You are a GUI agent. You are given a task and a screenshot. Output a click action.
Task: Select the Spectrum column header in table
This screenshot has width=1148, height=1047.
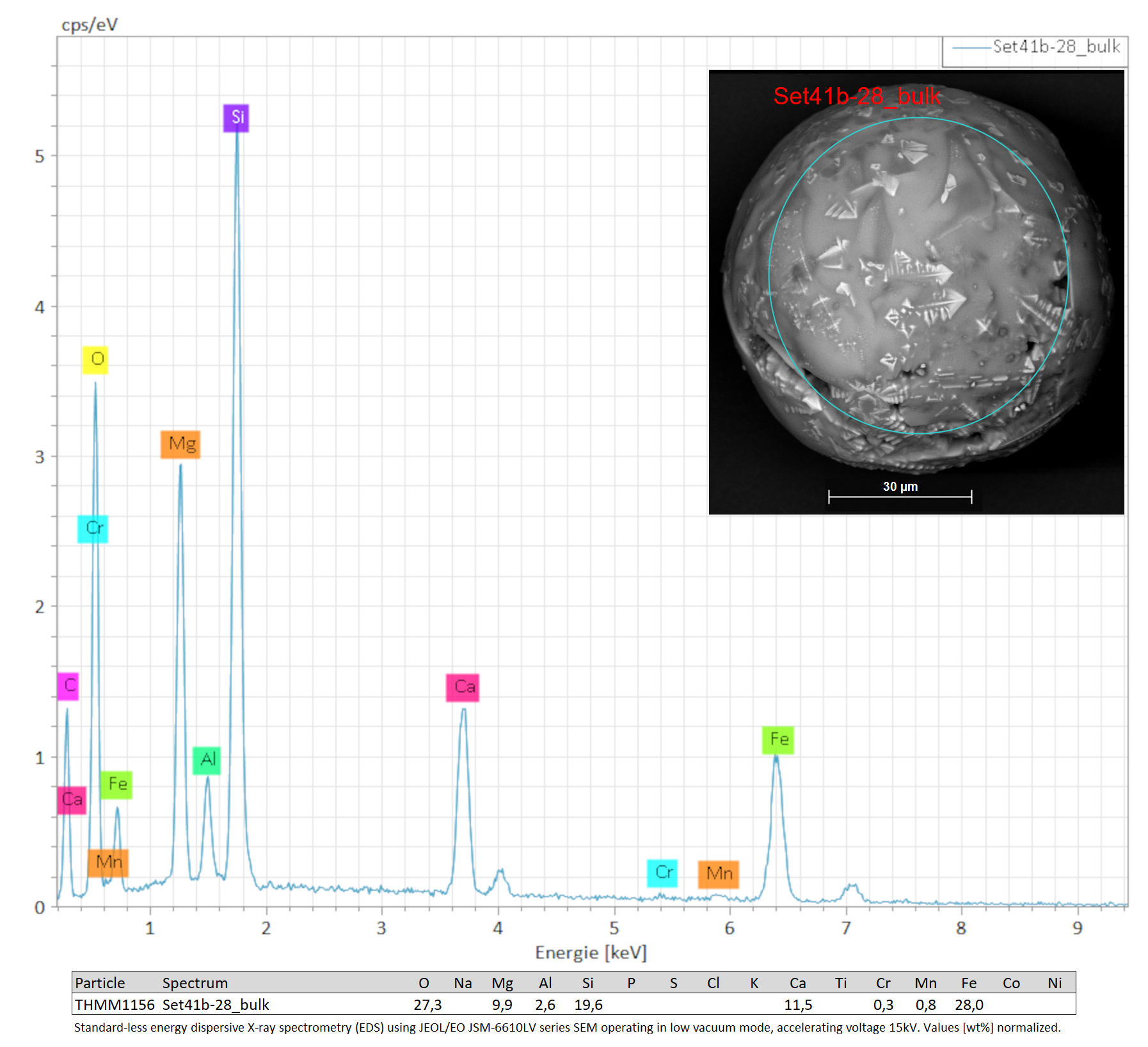point(195,983)
